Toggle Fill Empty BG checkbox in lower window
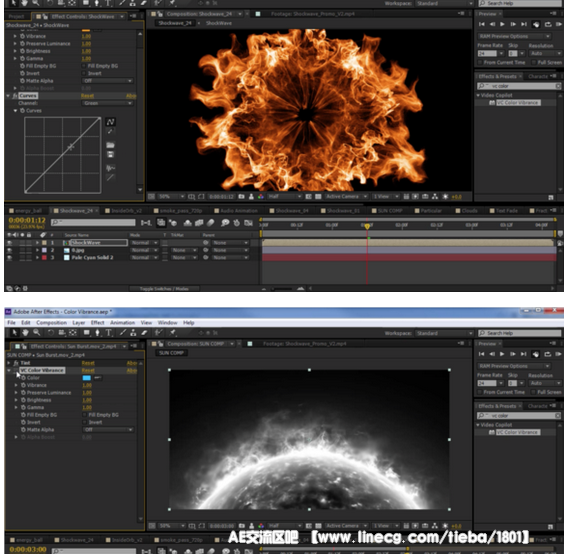 tap(84, 415)
